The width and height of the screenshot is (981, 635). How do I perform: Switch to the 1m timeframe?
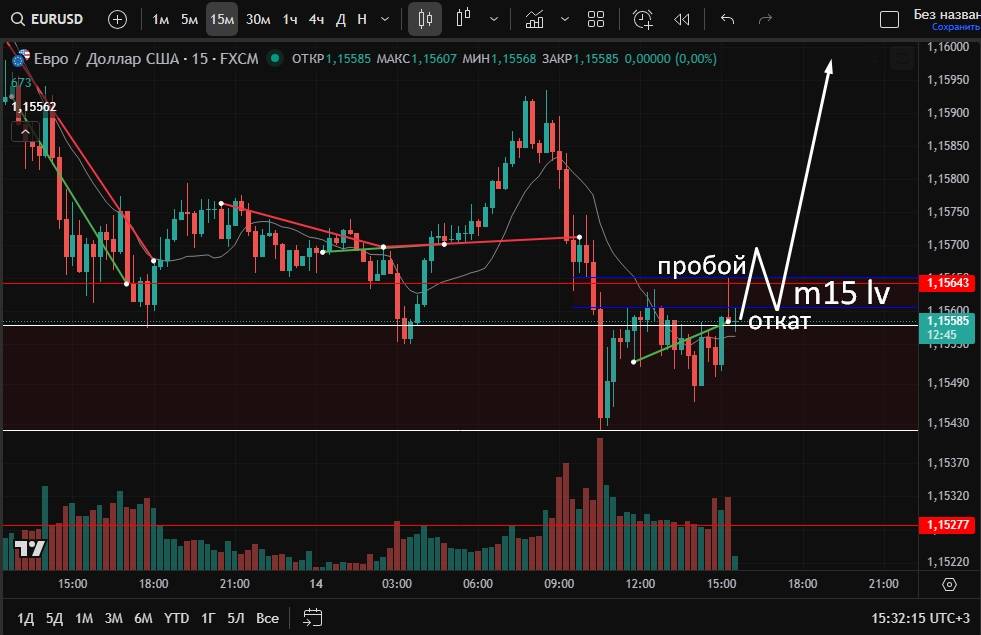coord(160,19)
